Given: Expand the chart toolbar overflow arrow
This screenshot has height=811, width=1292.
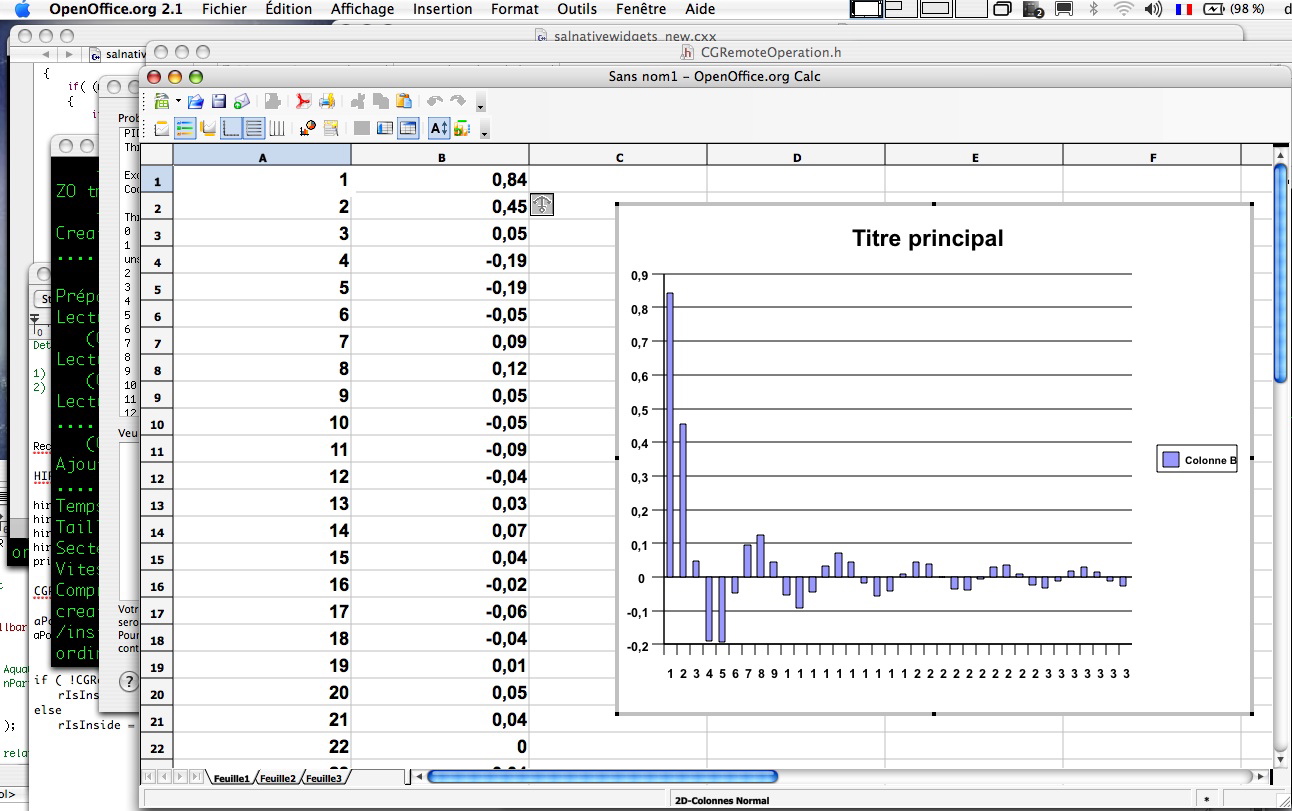Looking at the screenshot, I should 485,131.
